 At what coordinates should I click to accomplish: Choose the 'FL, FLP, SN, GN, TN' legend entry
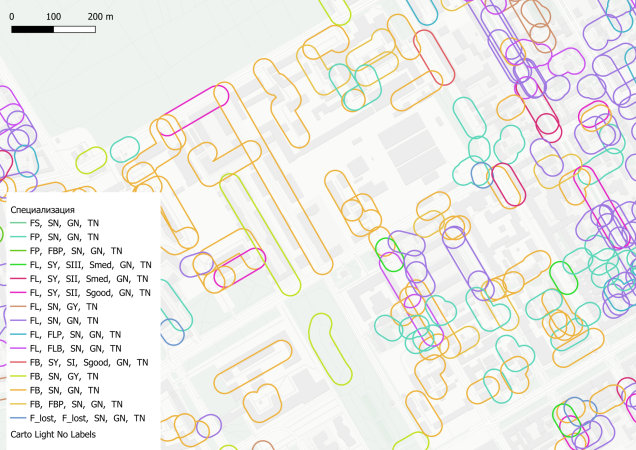[76, 334]
